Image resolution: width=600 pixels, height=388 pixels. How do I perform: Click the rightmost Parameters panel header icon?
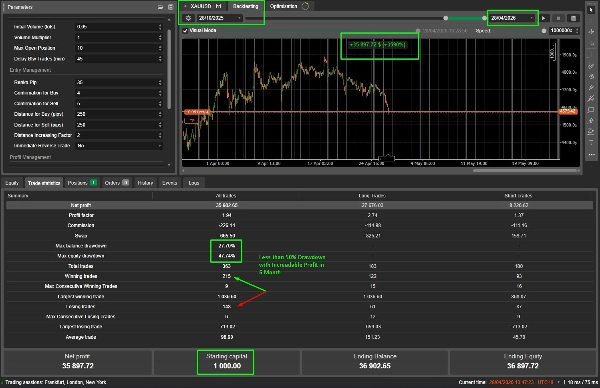click(x=170, y=7)
